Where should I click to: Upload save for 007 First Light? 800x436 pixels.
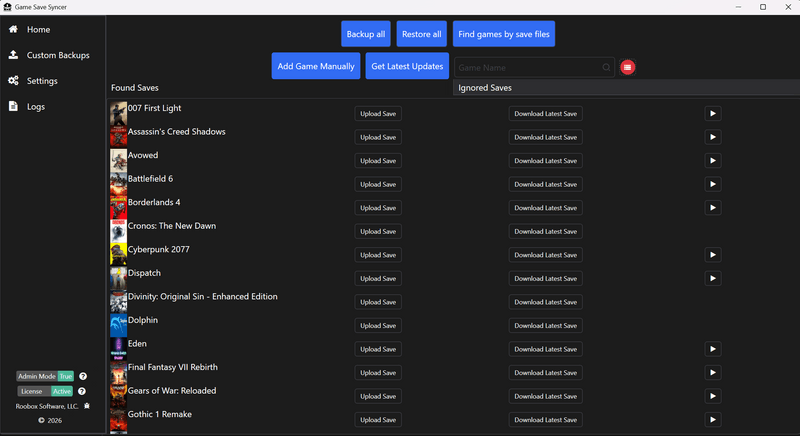(378, 114)
